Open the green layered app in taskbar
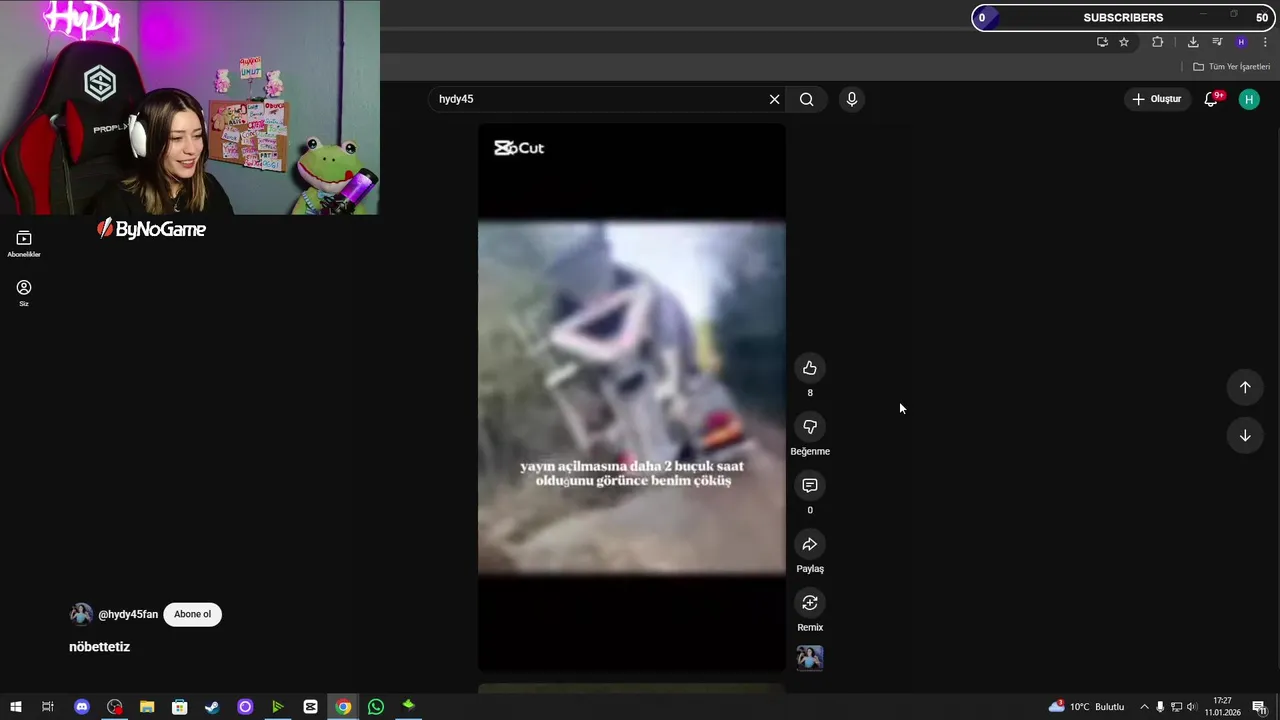Image resolution: width=1280 pixels, height=720 pixels. tap(408, 706)
